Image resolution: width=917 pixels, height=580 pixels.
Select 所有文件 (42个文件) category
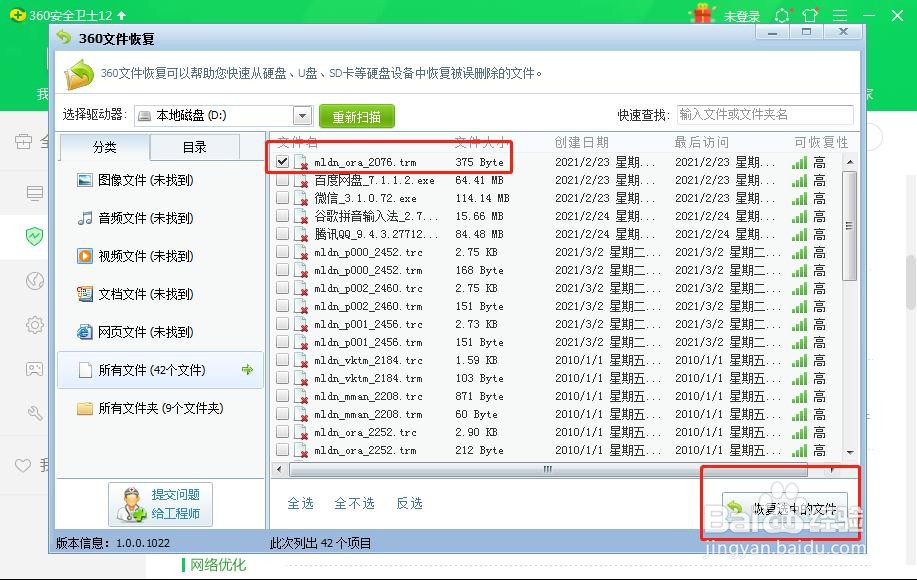point(160,370)
